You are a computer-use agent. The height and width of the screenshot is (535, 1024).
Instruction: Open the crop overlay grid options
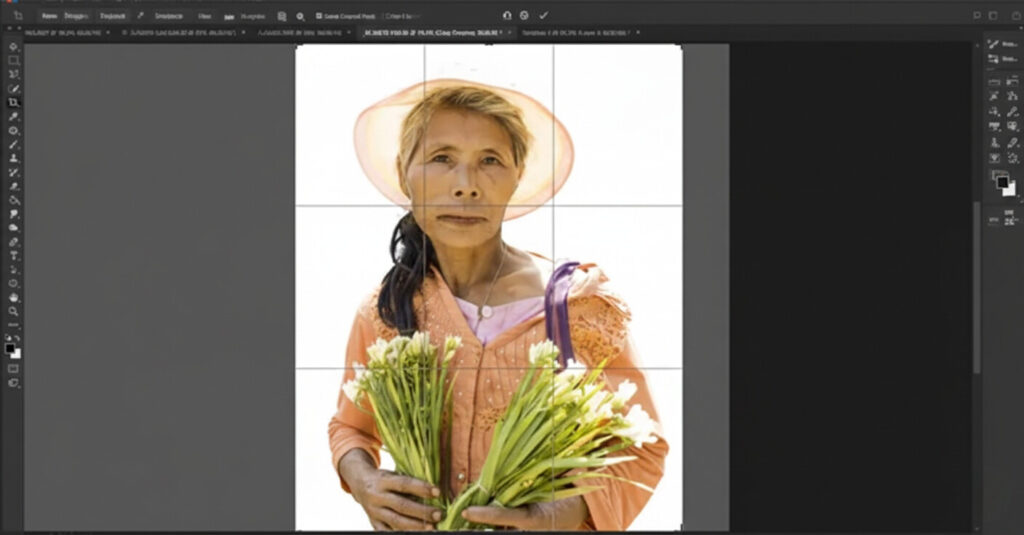click(281, 16)
